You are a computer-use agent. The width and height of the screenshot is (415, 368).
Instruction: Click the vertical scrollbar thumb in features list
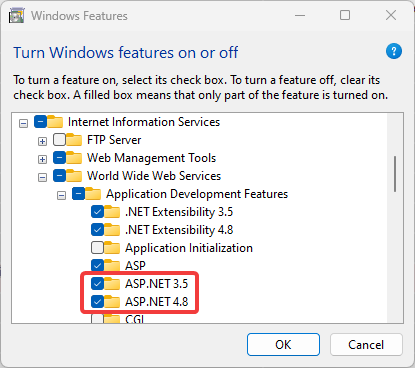pos(395,174)
